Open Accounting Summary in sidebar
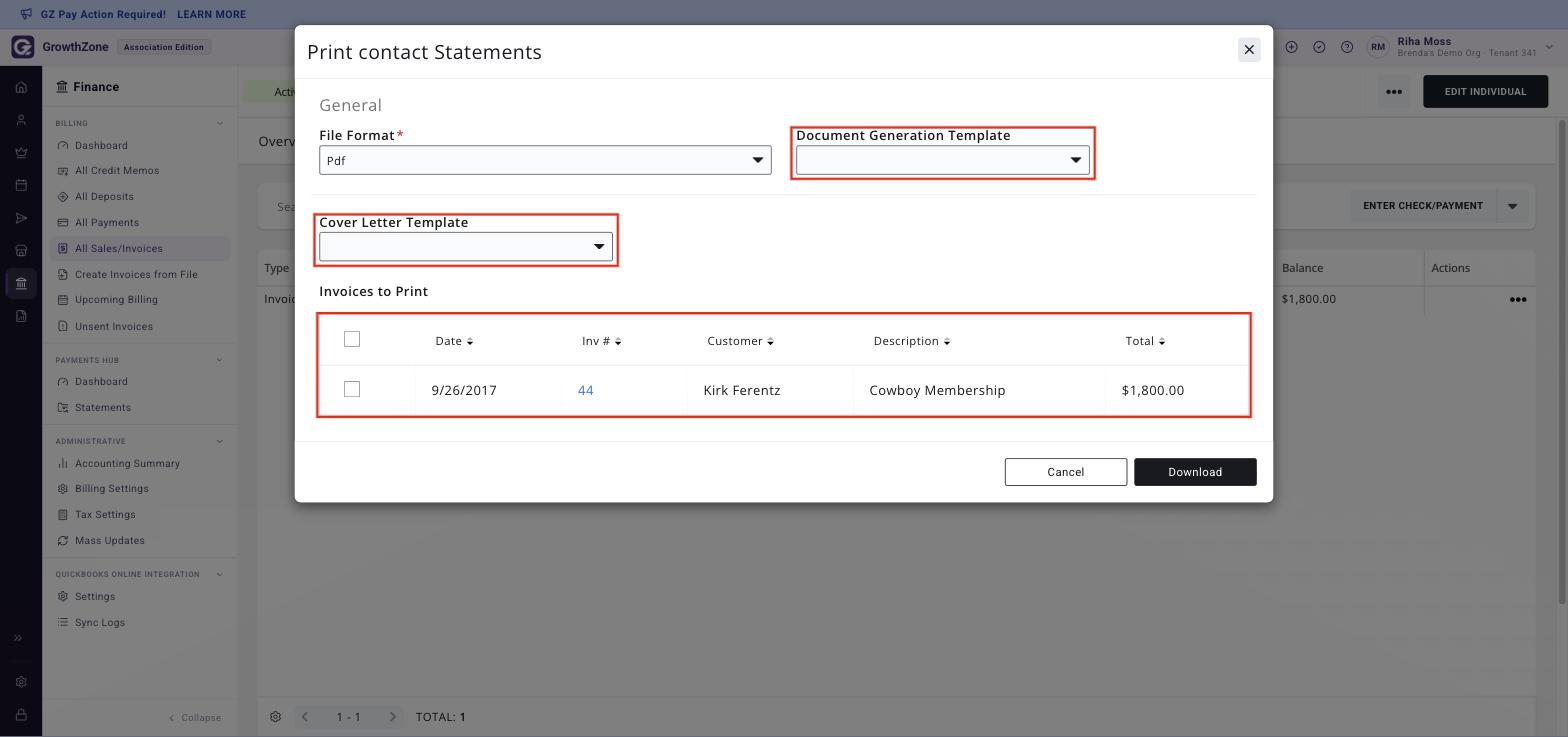The width and height of the screenshot is (1568, 737). [127, 464]
